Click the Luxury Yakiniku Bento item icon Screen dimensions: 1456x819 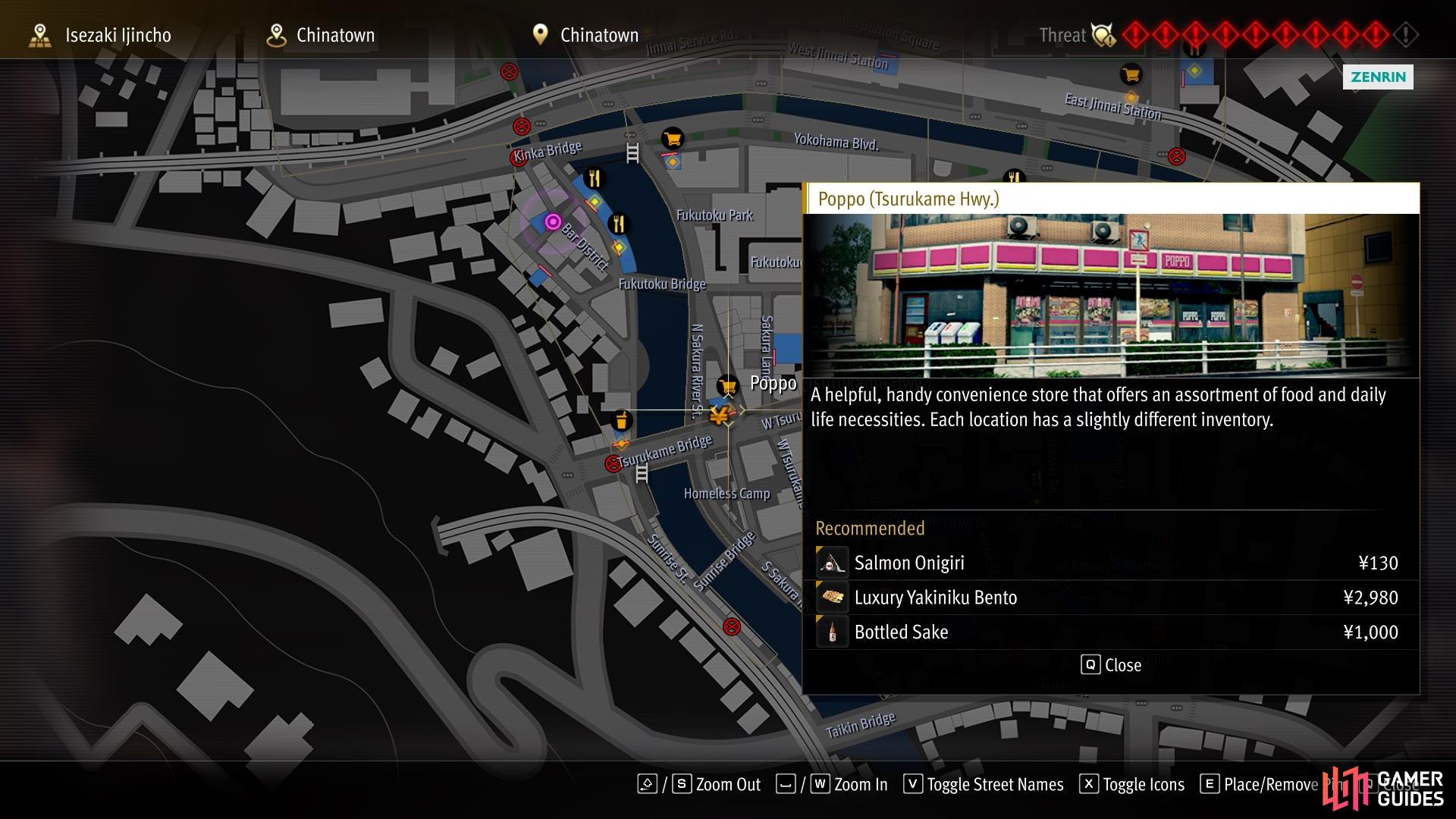(x=832, y=598)
